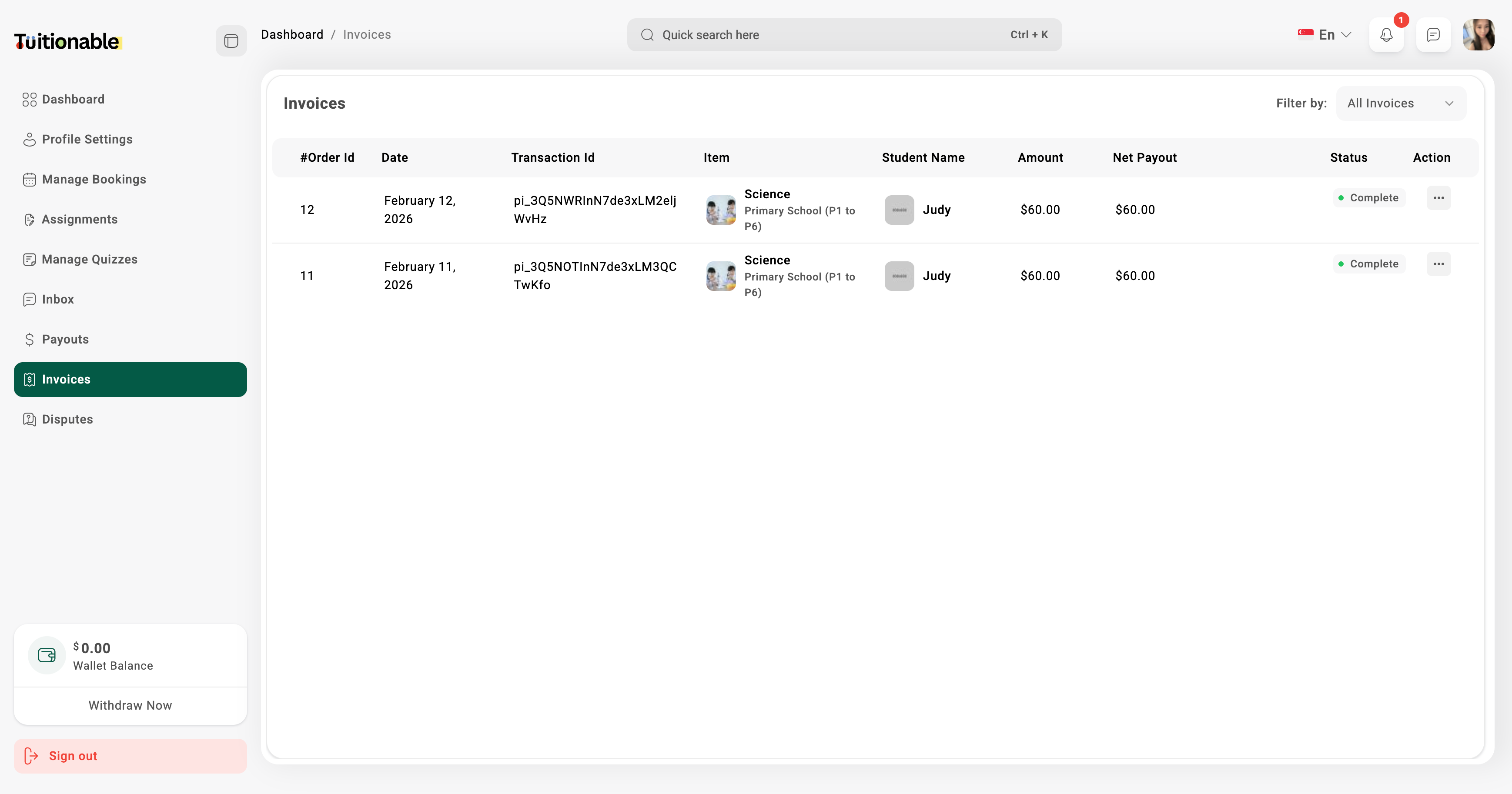Click the user profile avatar

tap(1478, 35)
